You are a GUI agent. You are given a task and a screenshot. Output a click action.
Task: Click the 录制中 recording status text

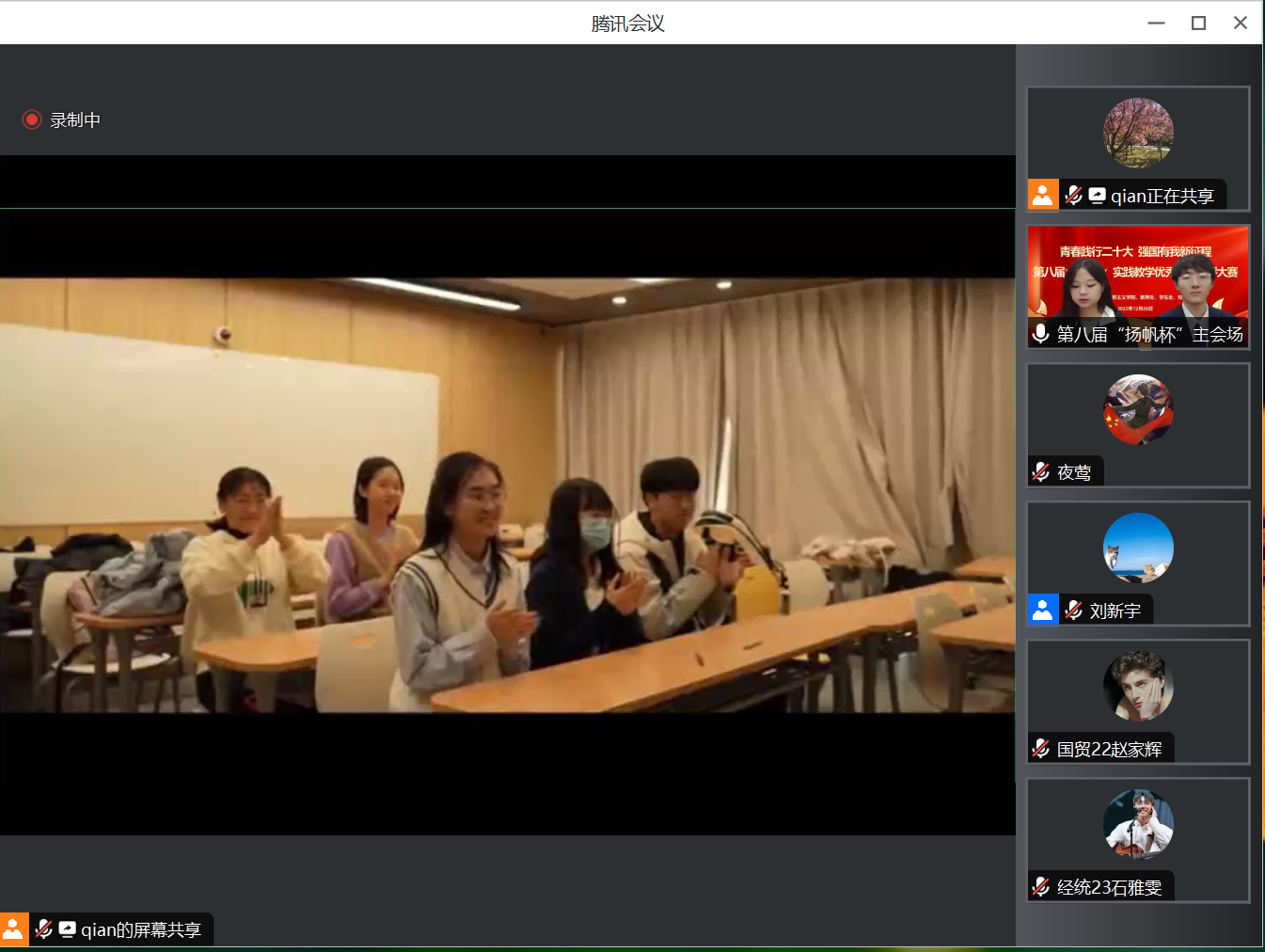[75, 119]
